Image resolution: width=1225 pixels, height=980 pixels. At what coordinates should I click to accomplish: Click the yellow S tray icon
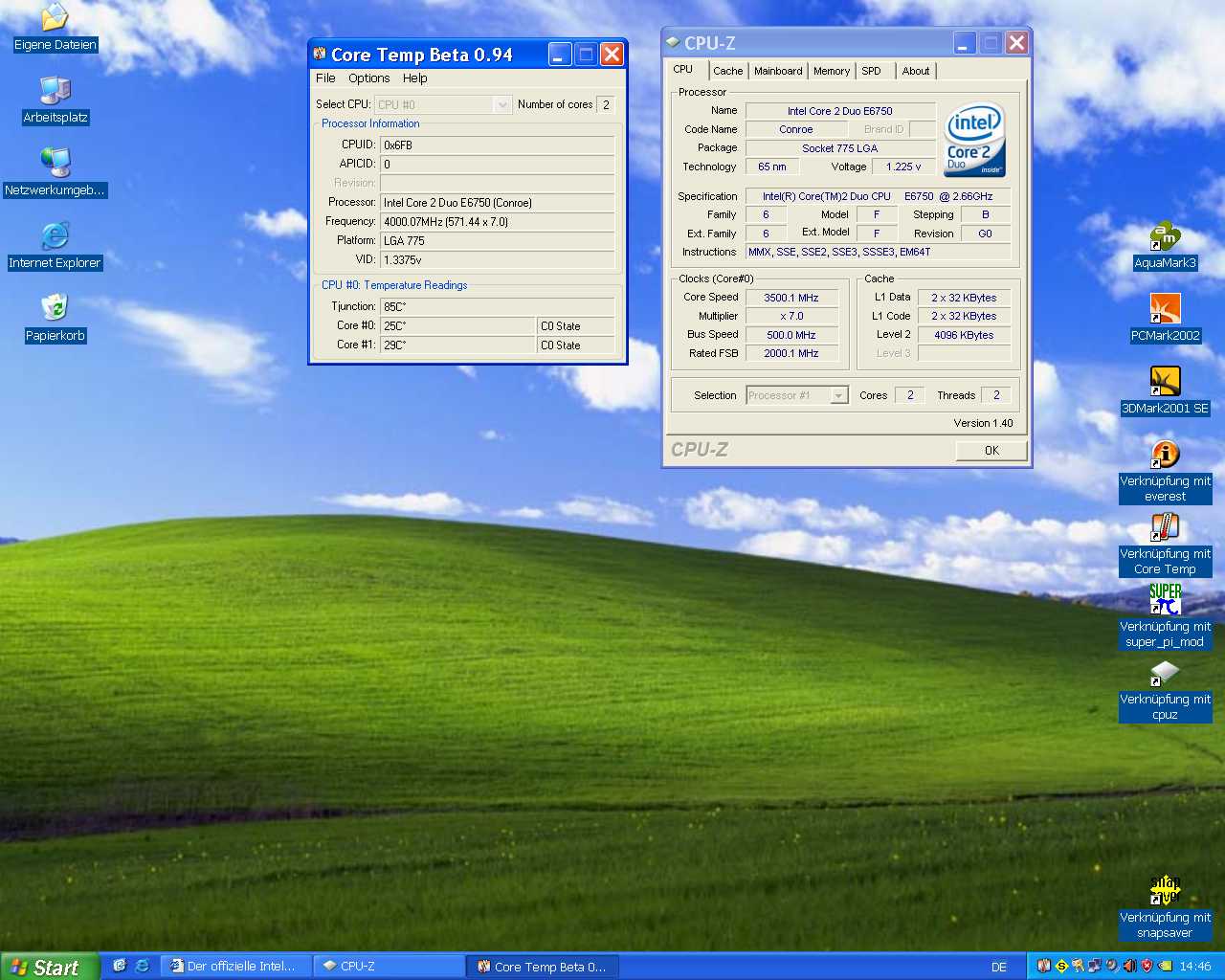tap(1061, 966)
